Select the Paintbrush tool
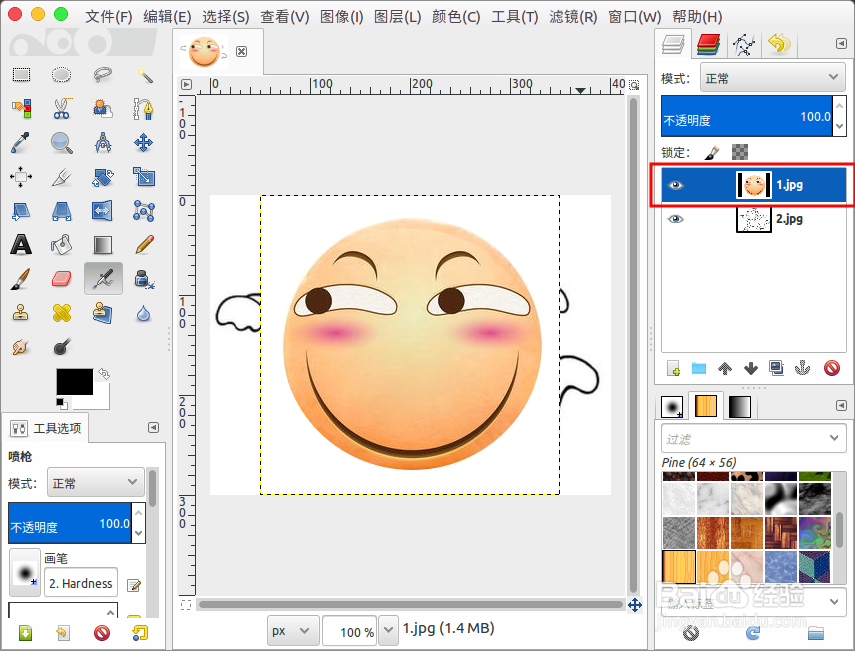Image resolution: width=855 pixels, height=651 pixels. (21, 279)
